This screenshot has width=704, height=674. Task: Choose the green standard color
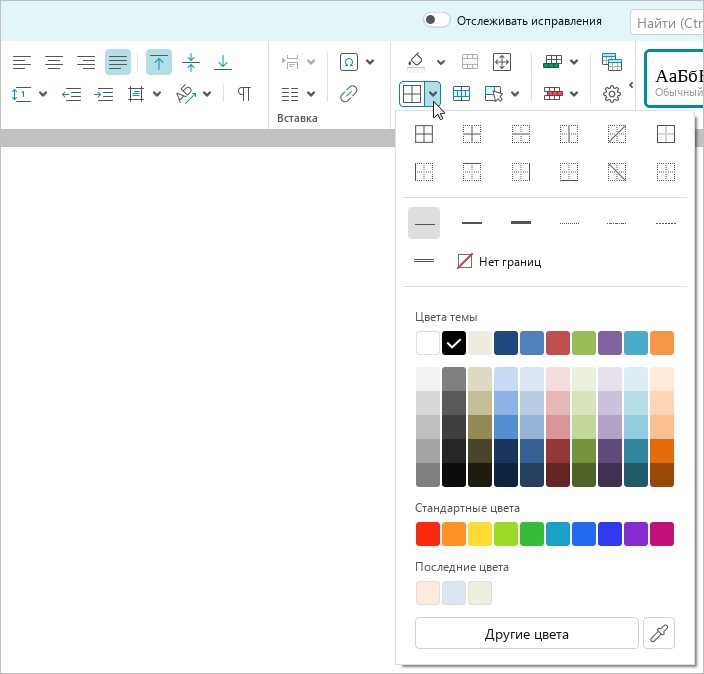click(x=532, y=534)
